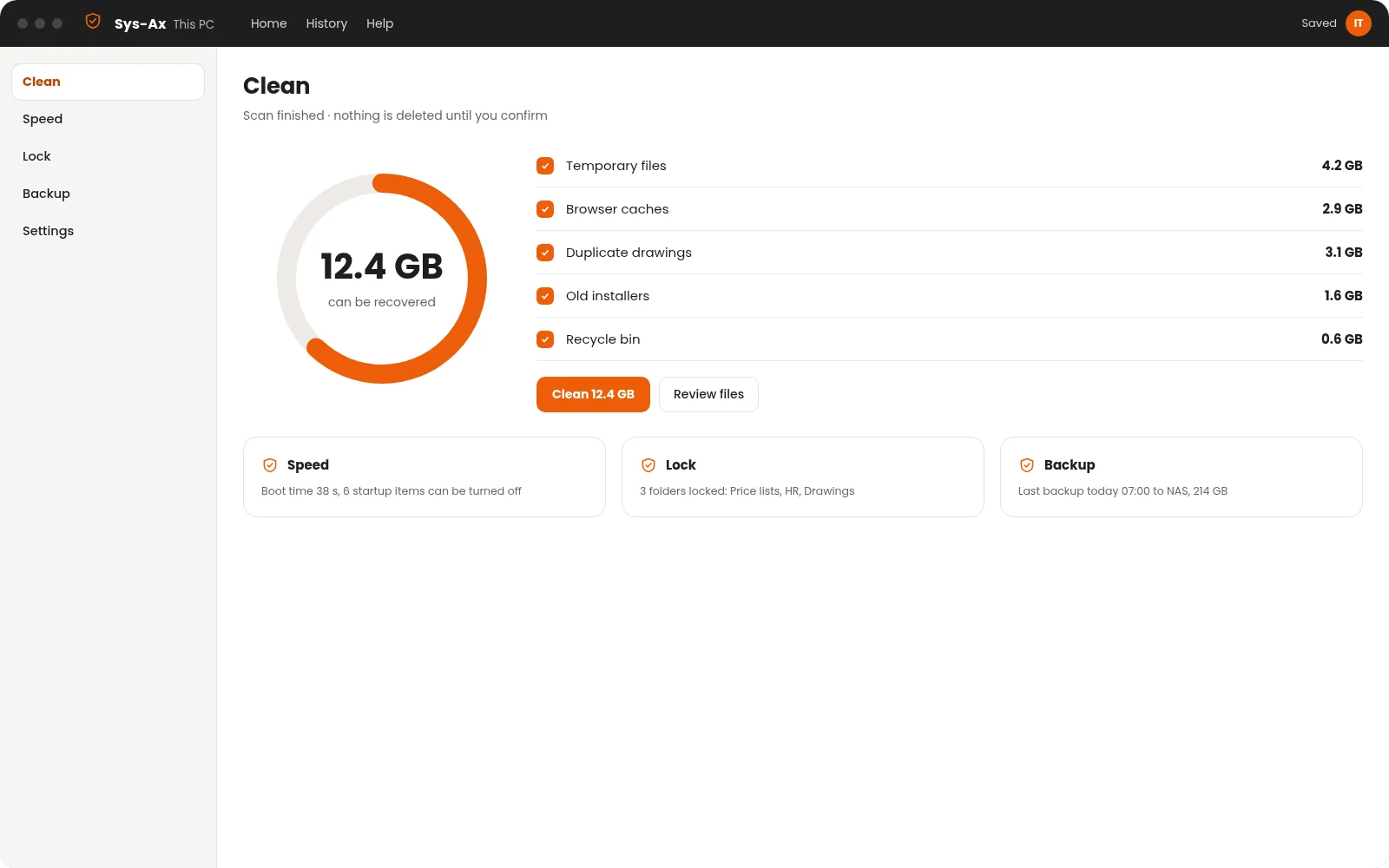Viewport: 1389px width, 868px height.
Task: Open the IT user avatar
Action: pyautogui.click(x=1359, y=23)
